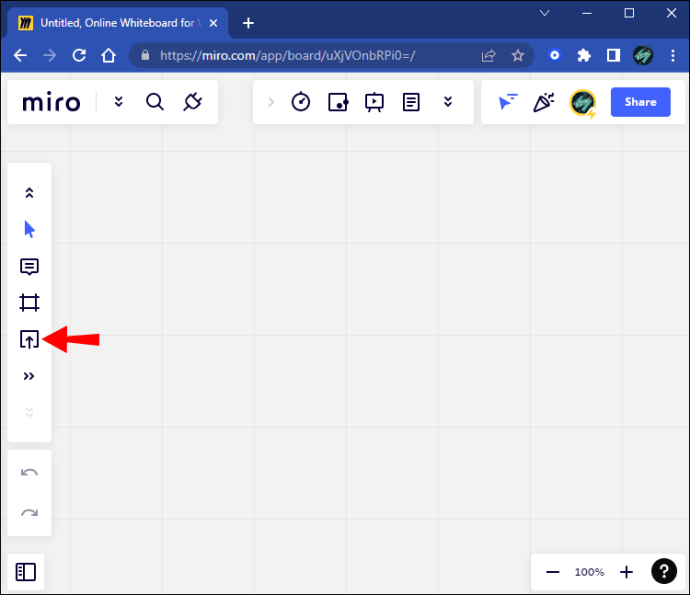The image size is (690, 595).
Task: Select the Untitled, Online Whiteboard browser tab
Action: (x=117, y=23)
